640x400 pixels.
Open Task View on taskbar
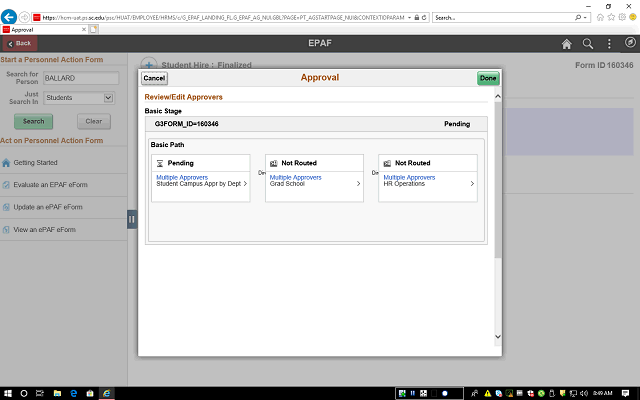(40, 393)
